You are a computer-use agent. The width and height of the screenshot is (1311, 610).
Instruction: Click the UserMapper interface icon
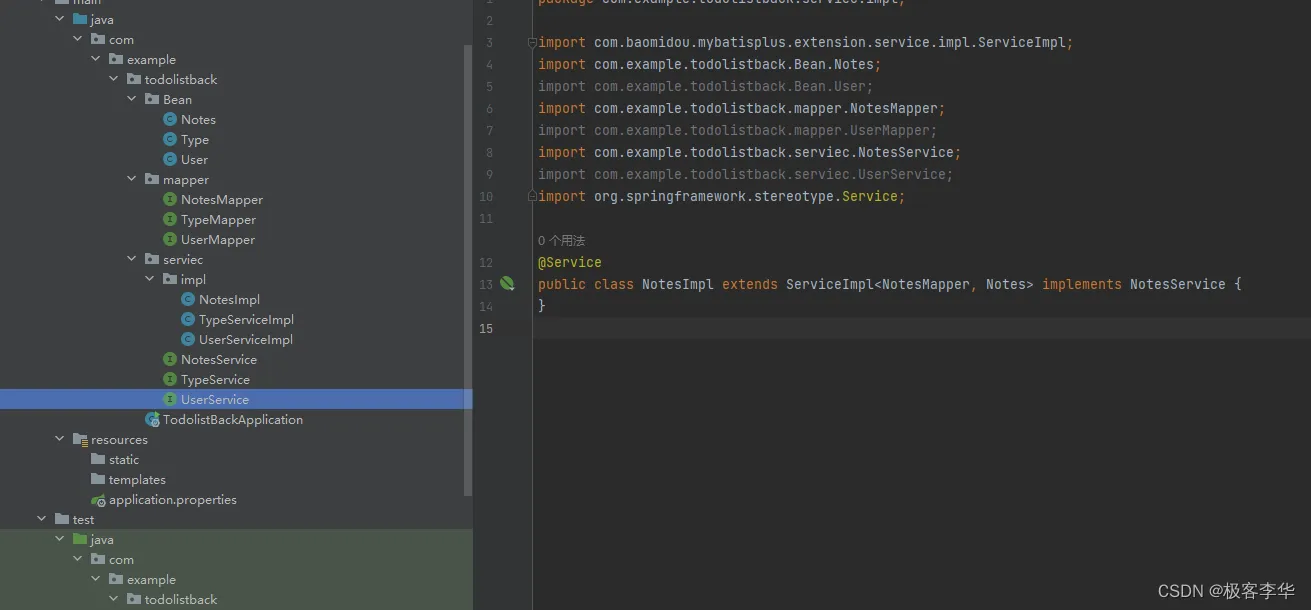point(170,239)
